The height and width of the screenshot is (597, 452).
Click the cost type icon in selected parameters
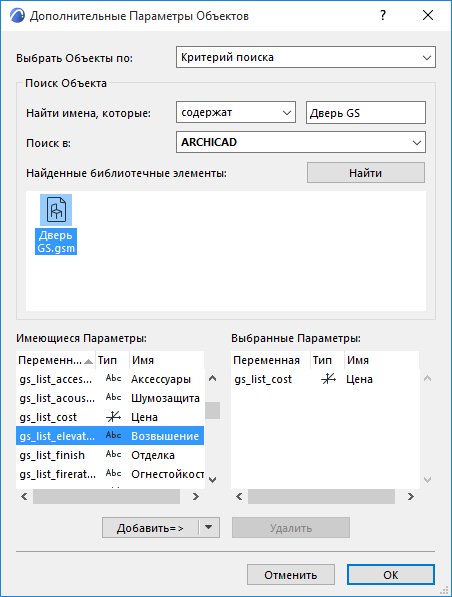(328, 379)
